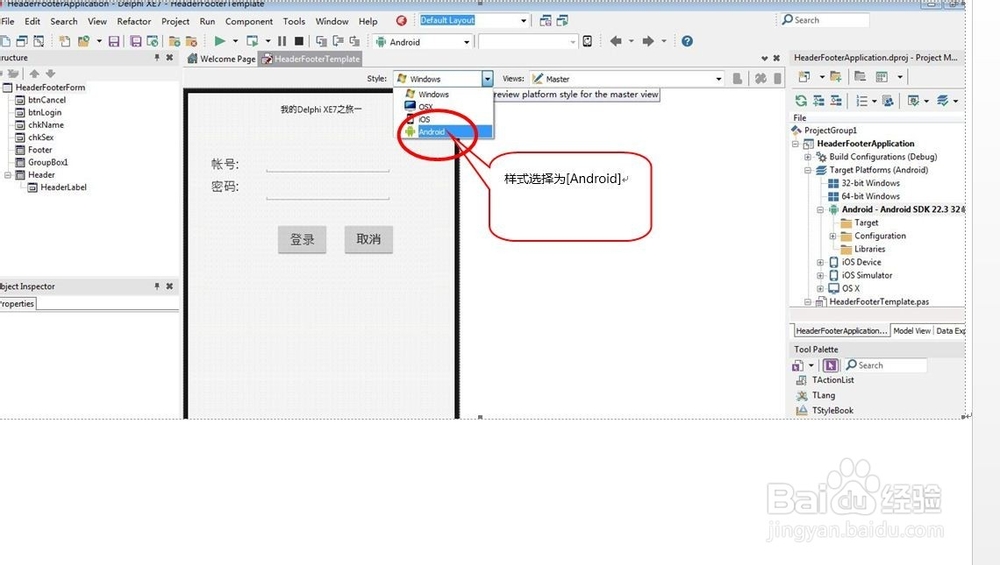Expand the Configuration folder node
1000x565 pixels.
[x=833, y=236]
